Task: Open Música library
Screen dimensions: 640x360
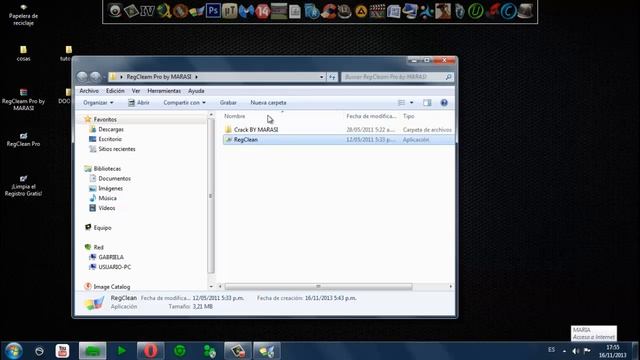Action: coord(107,198)
